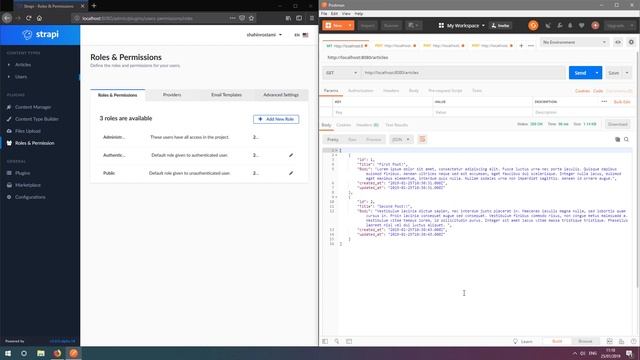Open Content Type Builder in sidebar
This screenshot has width=640, height=360.
click(36, 119)
